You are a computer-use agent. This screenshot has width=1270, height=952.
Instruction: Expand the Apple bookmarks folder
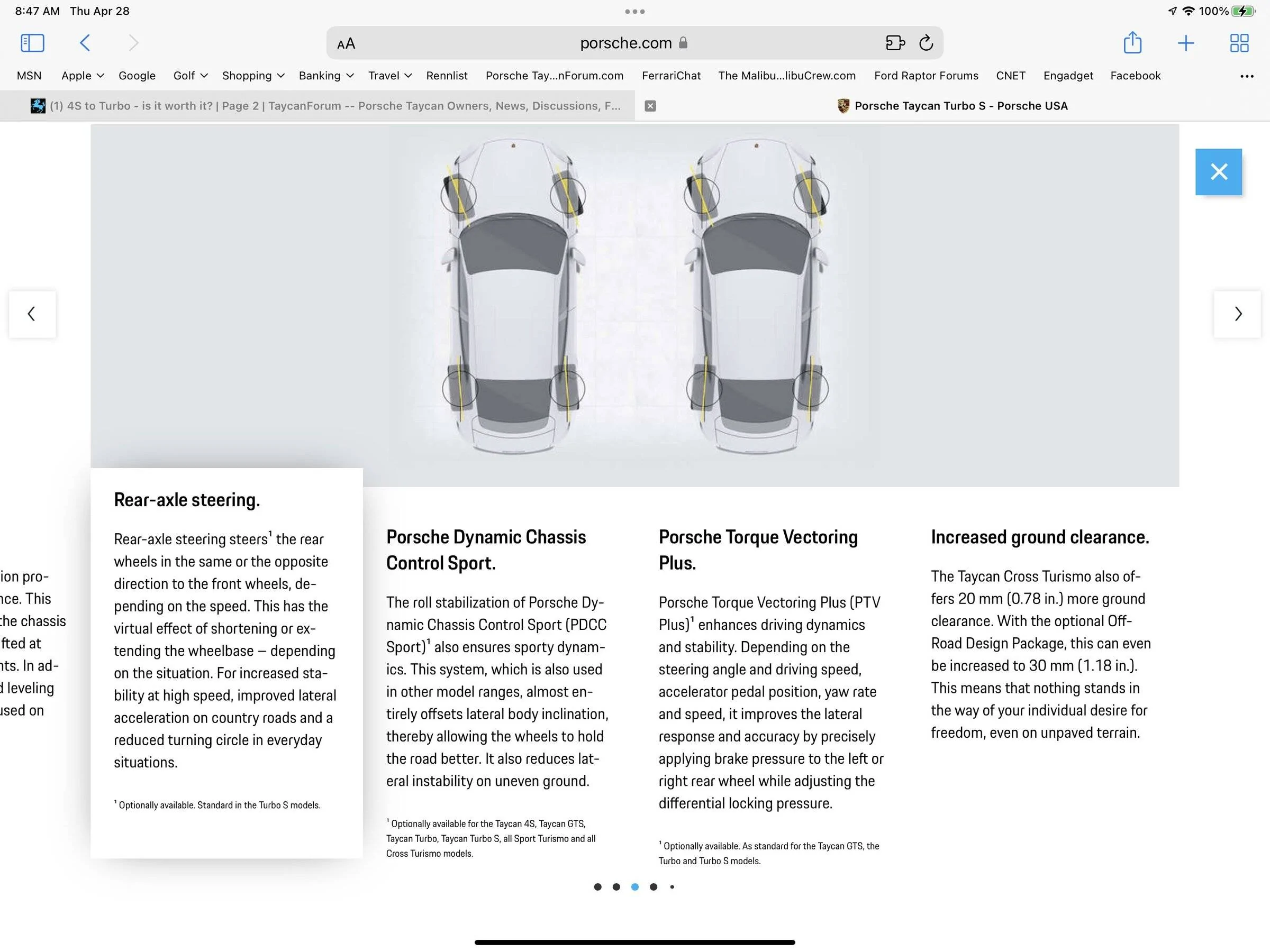click(83, 76)
